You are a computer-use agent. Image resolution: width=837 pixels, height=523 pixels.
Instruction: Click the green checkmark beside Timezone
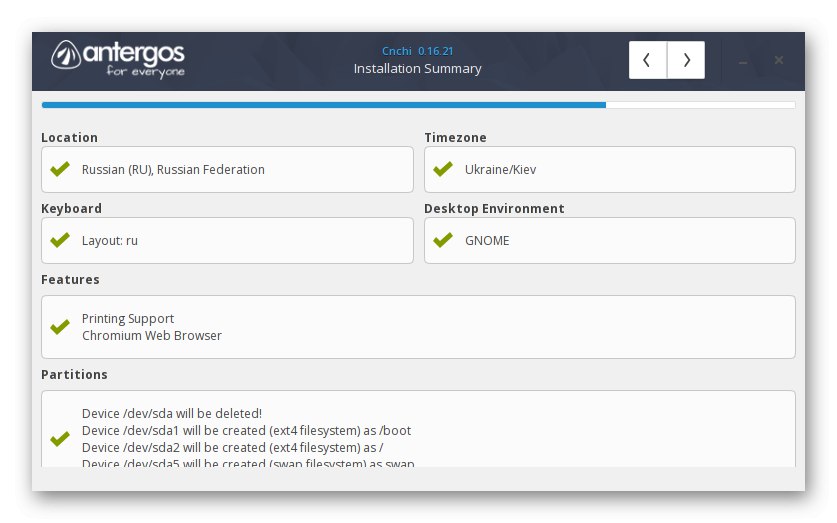[x=443, y=169]
